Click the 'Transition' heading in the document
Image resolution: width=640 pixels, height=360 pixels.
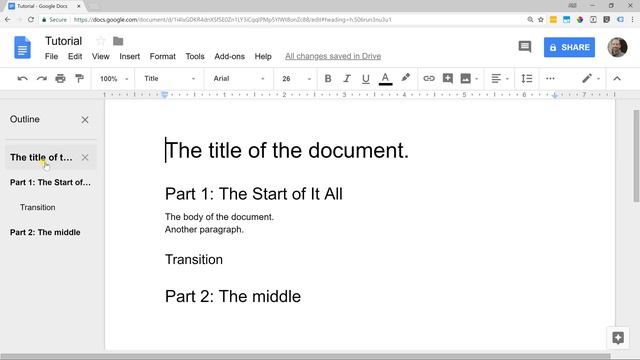point(194,260)
